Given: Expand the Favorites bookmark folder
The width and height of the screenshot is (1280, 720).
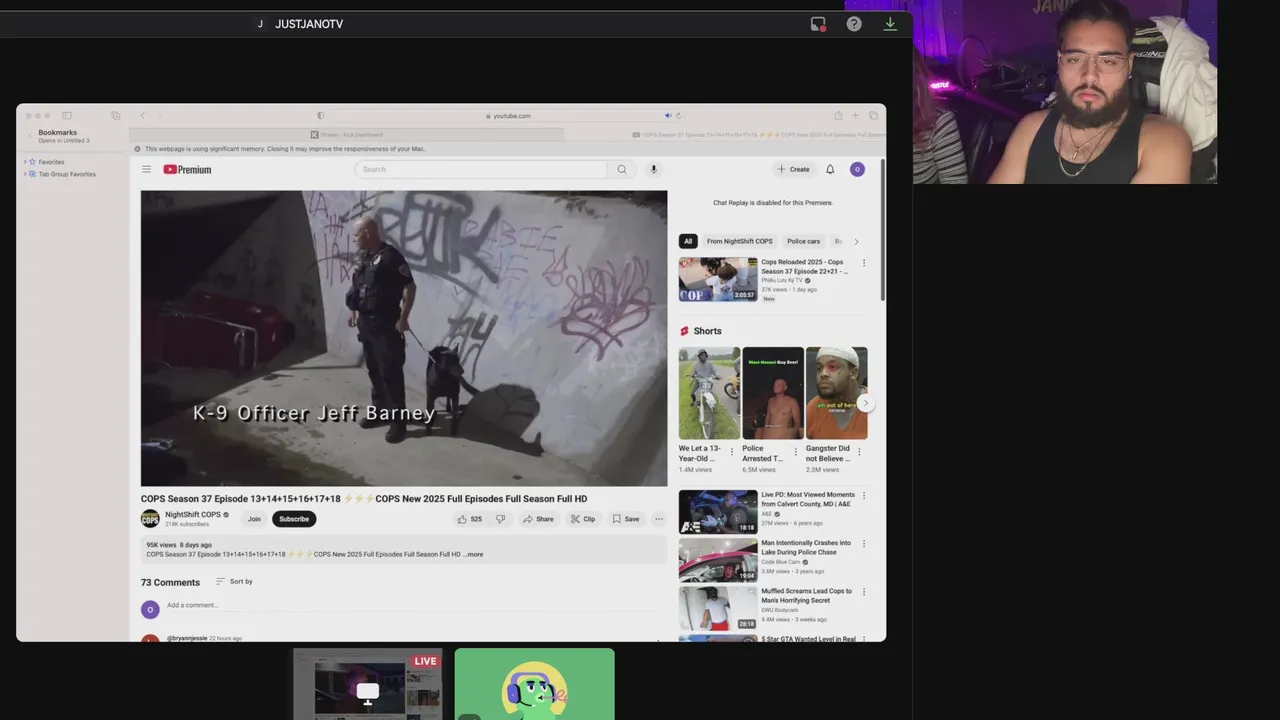Looking at the screenshot, I should tap(25, 162).
